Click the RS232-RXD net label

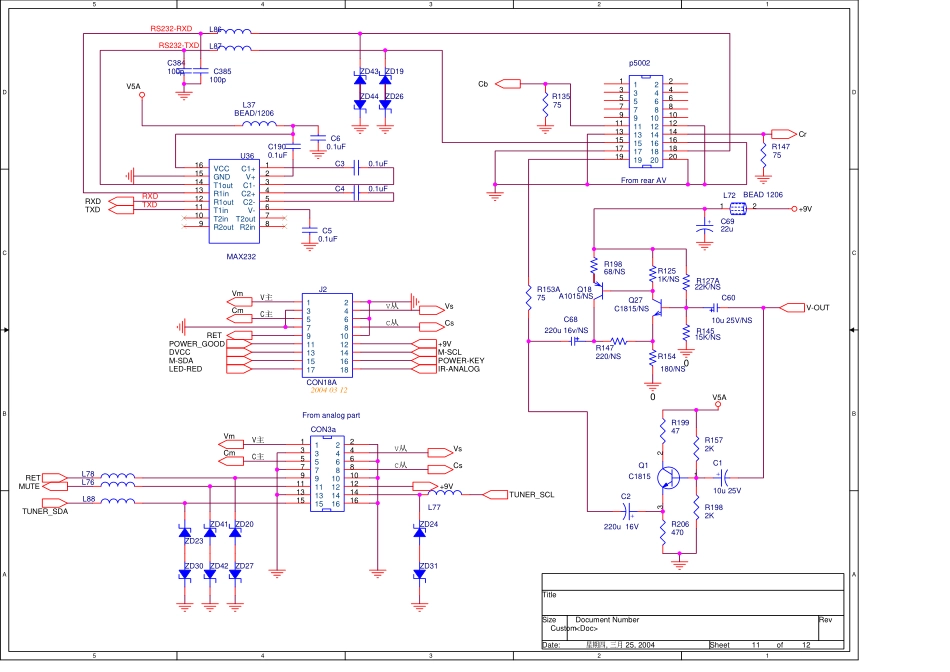click(x=171, y=30)
